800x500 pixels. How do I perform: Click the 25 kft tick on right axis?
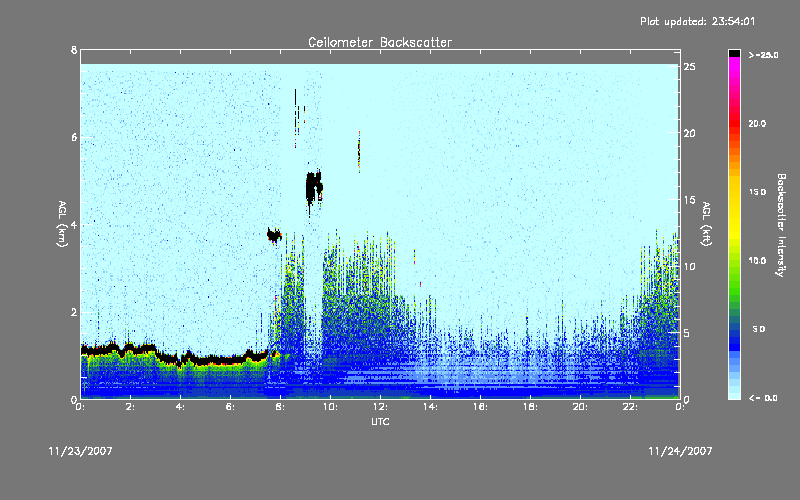[690, 67]
